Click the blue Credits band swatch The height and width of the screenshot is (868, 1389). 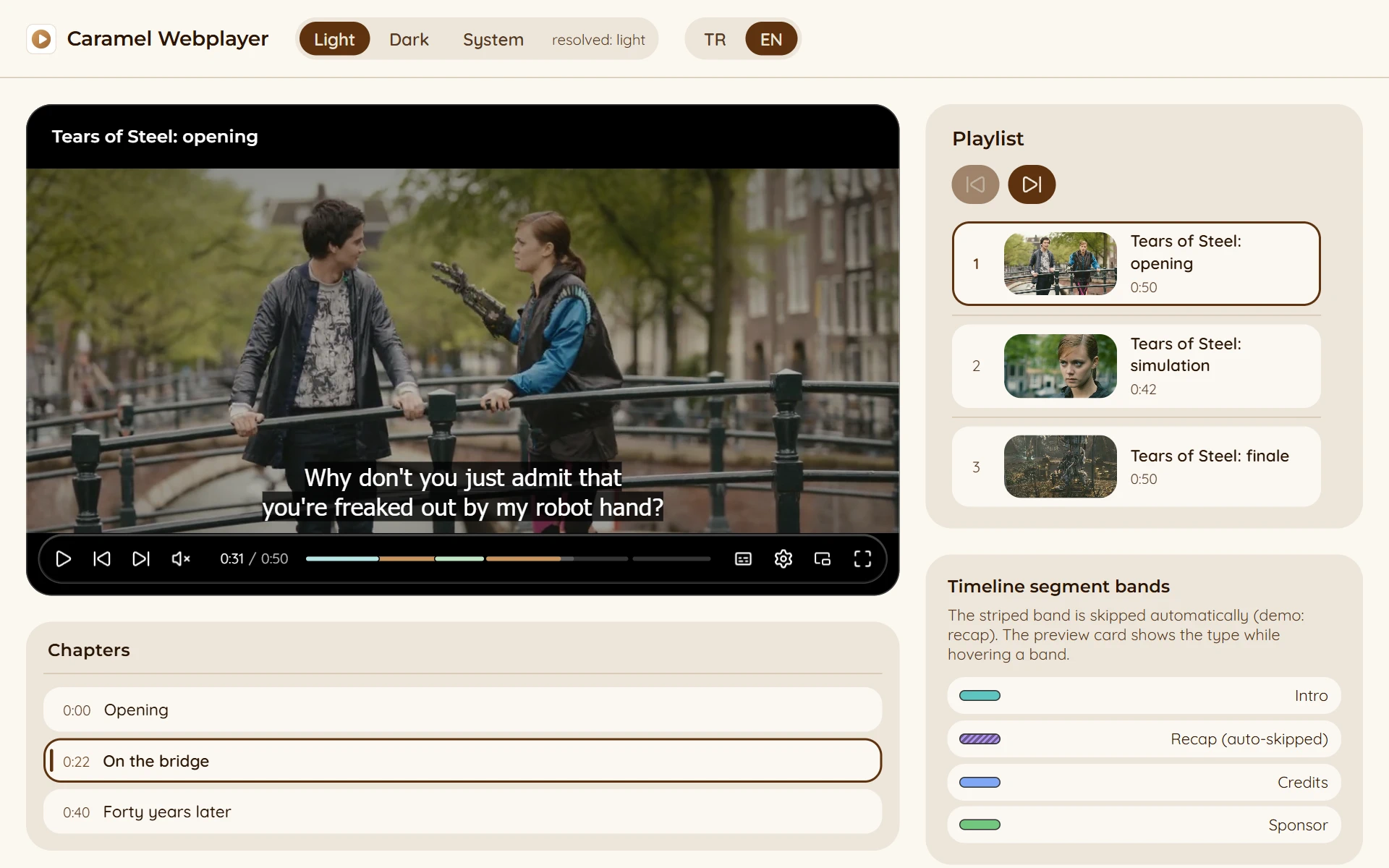click(x=980, y=782)
